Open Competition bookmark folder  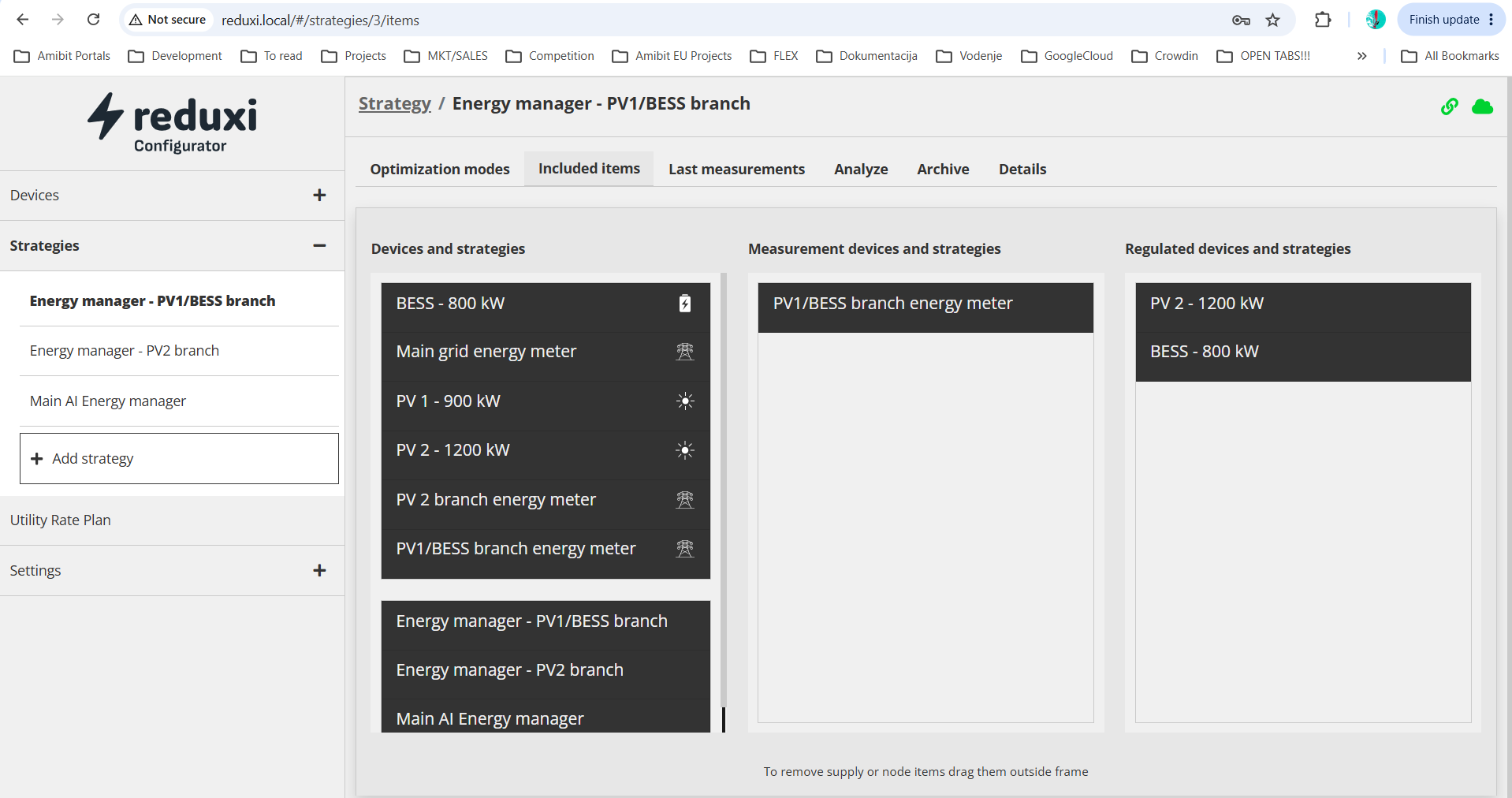pyautogui.click(x=549, y=56)
